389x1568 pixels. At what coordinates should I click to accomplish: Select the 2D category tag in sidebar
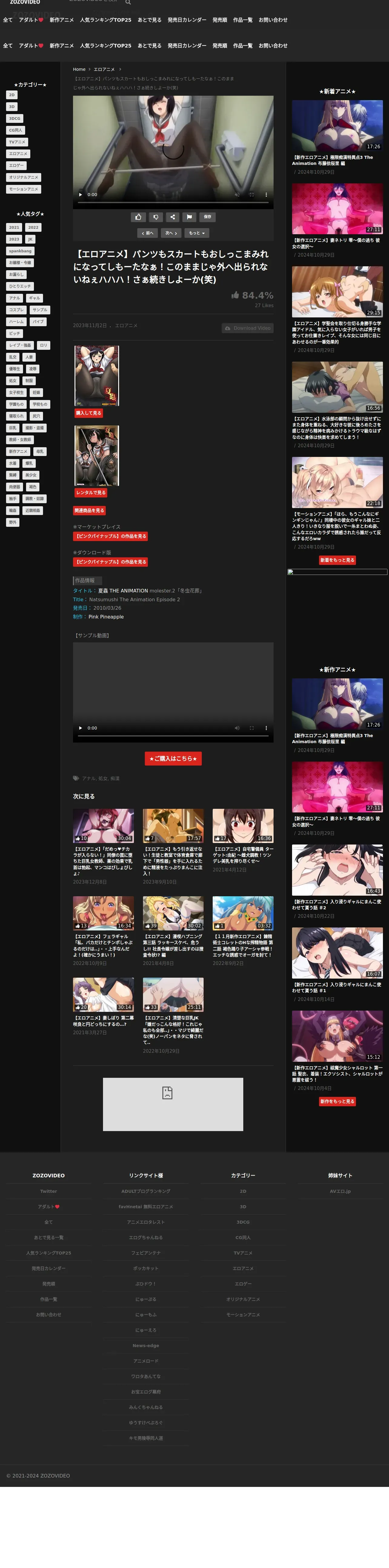[12, 95]
